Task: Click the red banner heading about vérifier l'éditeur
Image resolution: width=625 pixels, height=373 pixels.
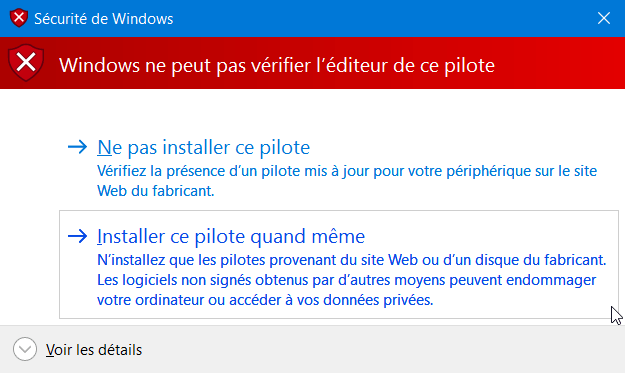Action: (277, 65)
